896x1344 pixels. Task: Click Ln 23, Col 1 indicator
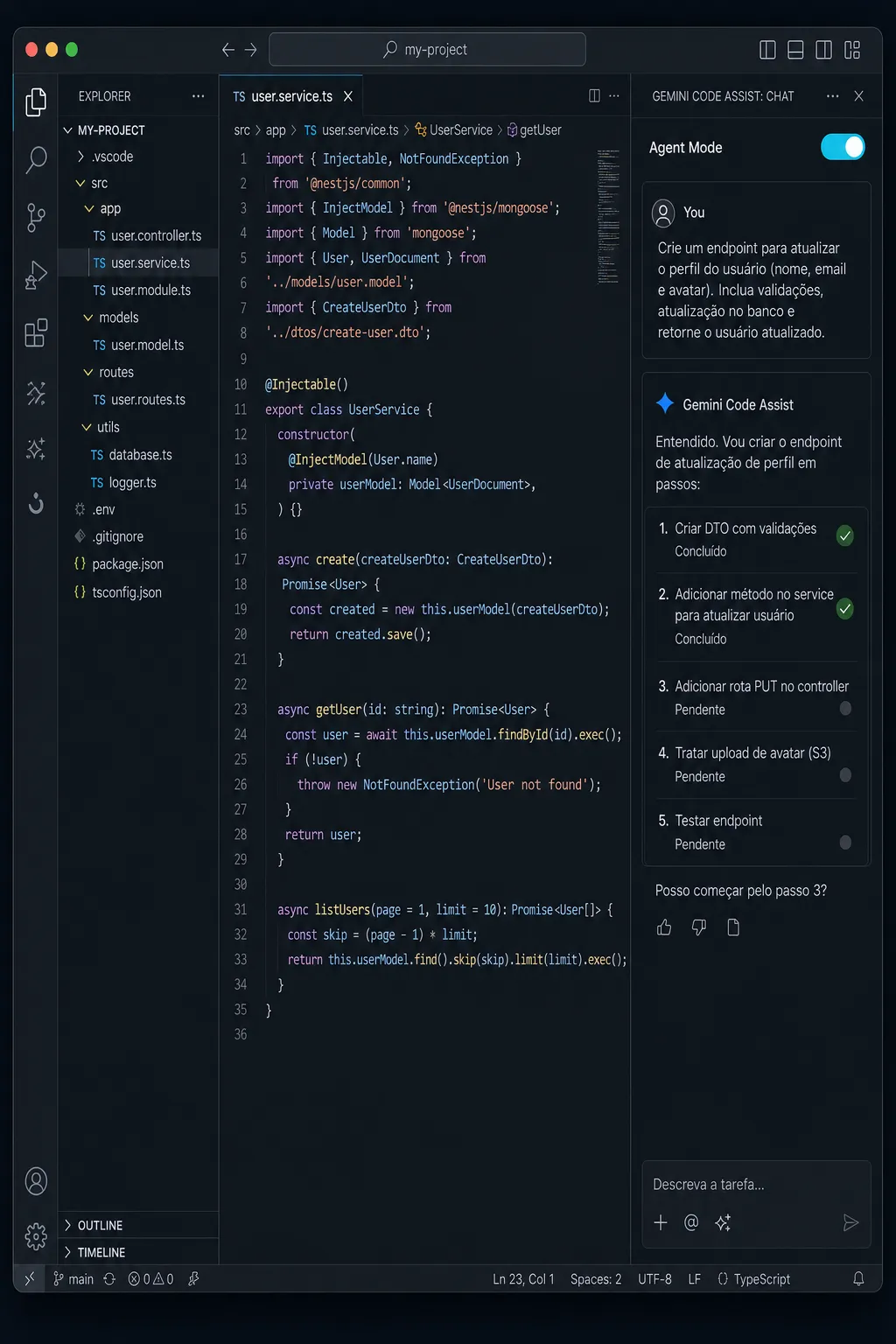click(523, 1279)
